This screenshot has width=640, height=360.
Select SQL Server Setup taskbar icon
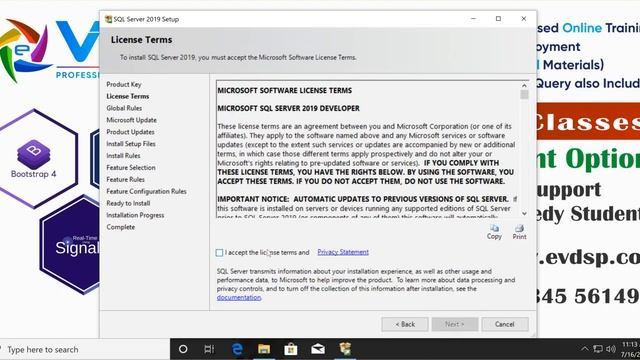pyautogui.click(x=345, y=349)
